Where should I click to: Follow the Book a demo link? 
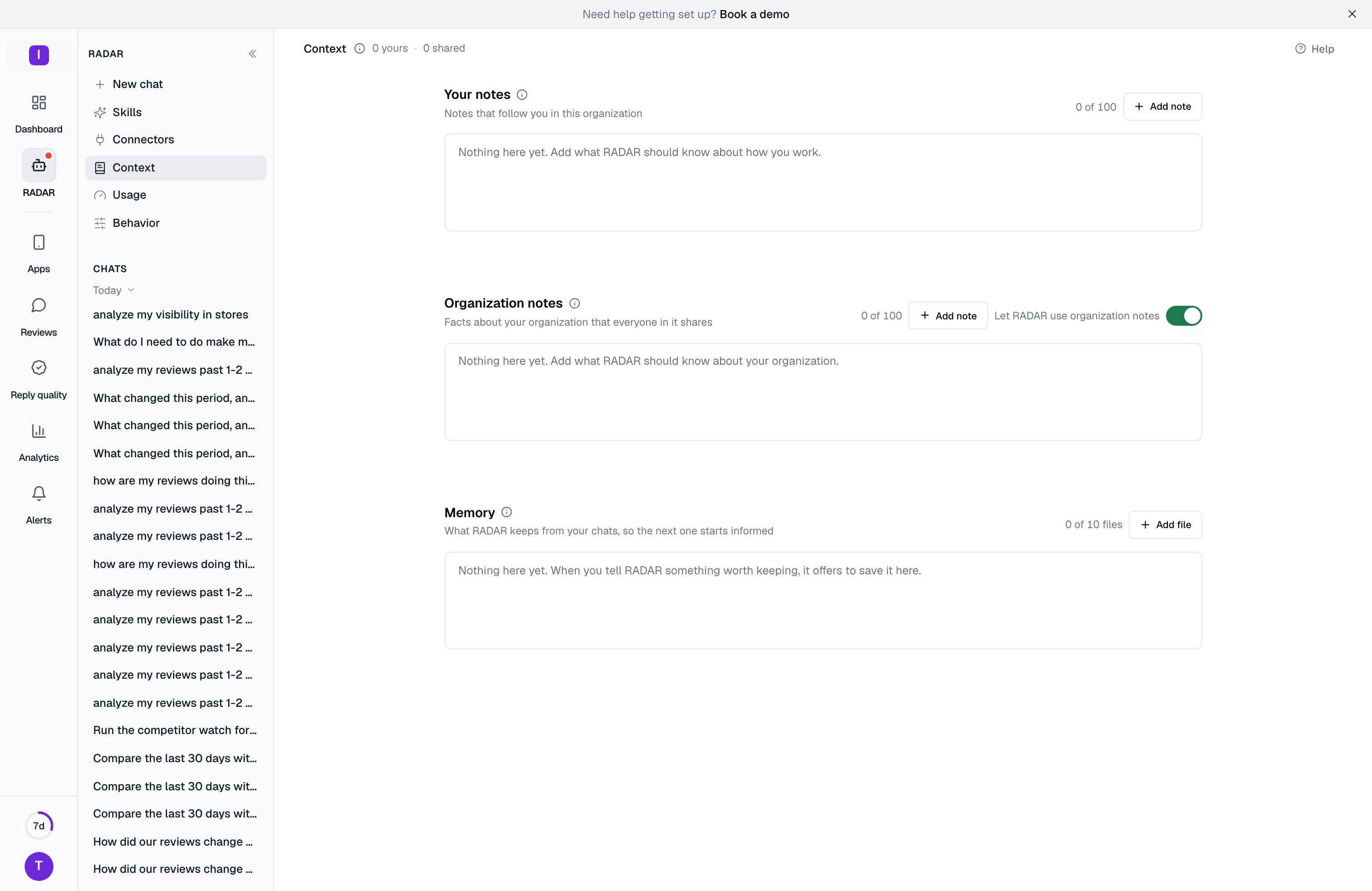tap(754, 15)
